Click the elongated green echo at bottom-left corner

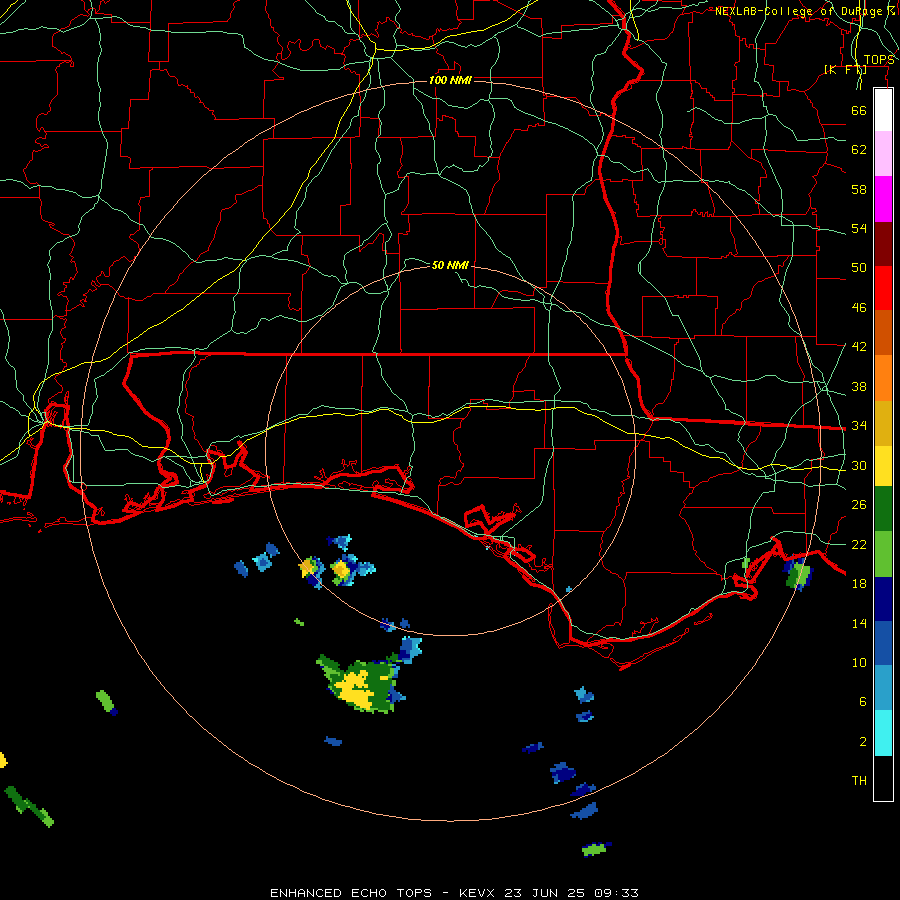pos(29,806)
